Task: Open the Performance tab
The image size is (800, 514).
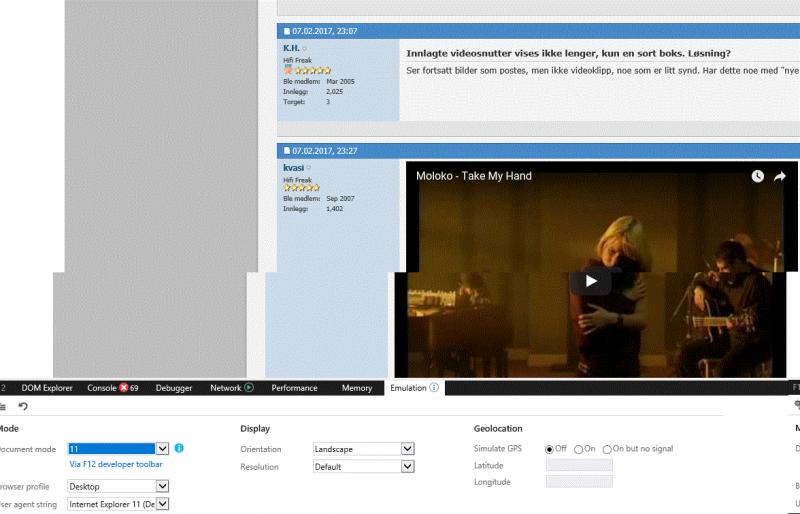Action: [294, 388]
